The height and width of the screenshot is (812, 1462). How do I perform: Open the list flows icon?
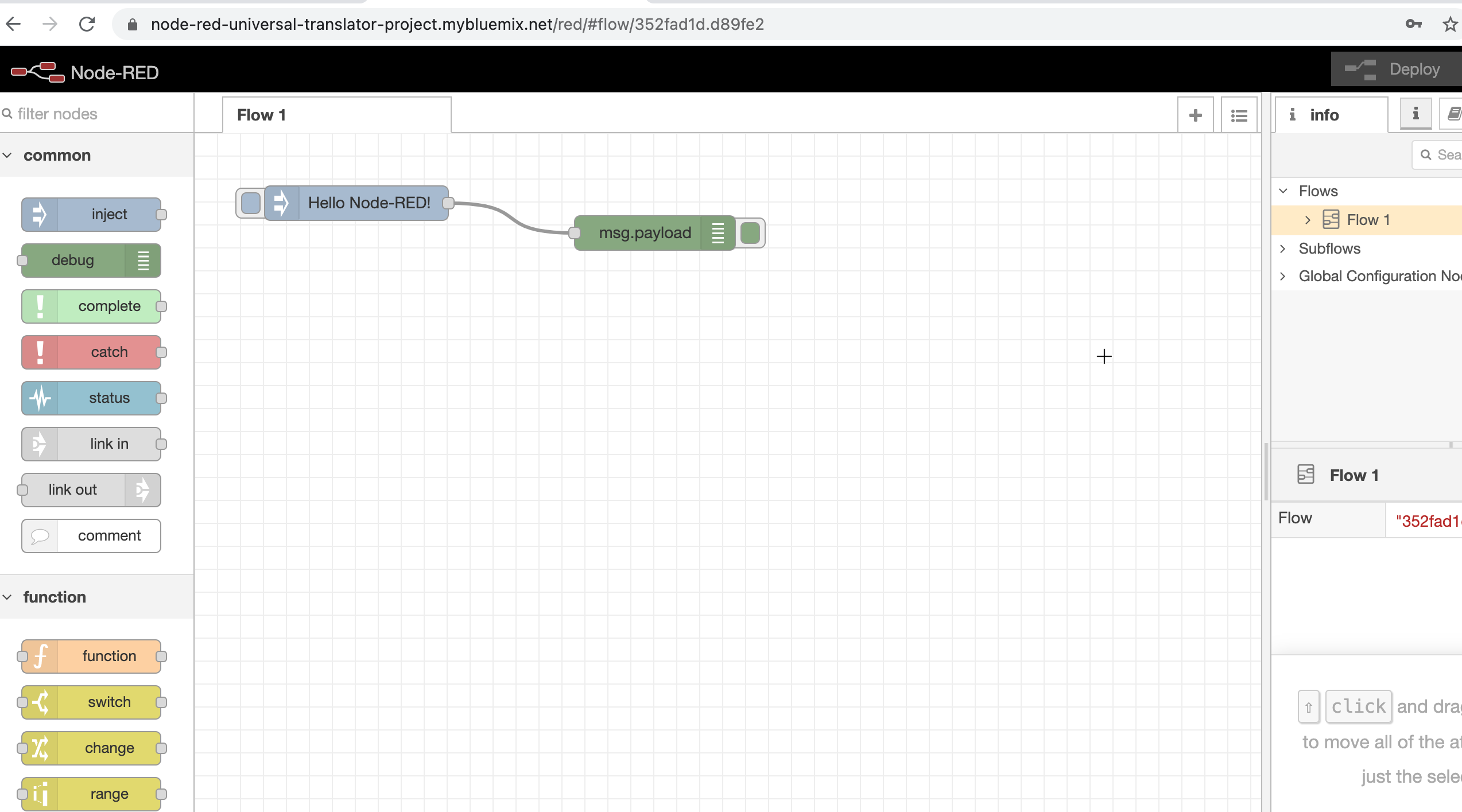click(x=1239, y=115)
